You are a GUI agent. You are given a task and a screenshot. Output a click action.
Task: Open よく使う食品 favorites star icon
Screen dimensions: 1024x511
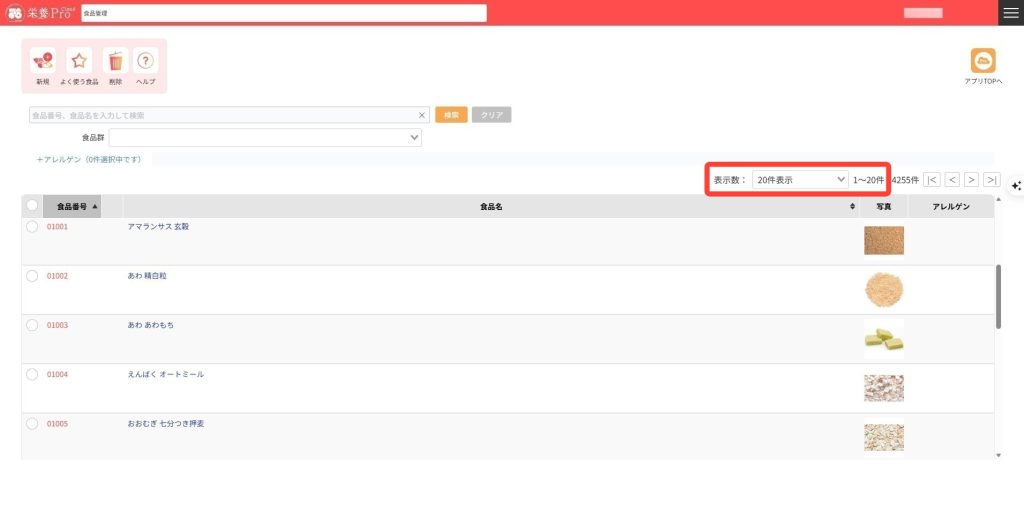pos(79,61)
